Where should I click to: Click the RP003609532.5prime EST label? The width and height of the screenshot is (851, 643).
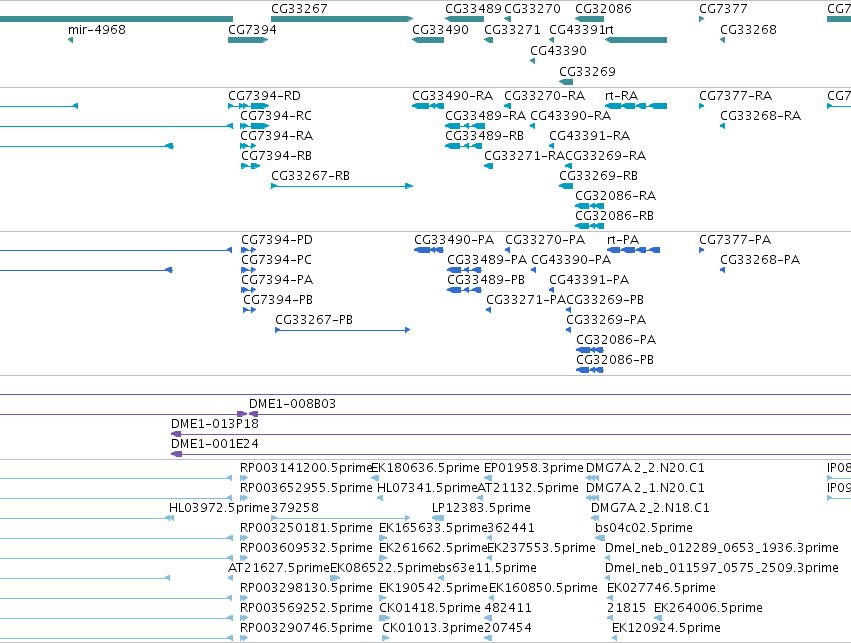[306, 549]
